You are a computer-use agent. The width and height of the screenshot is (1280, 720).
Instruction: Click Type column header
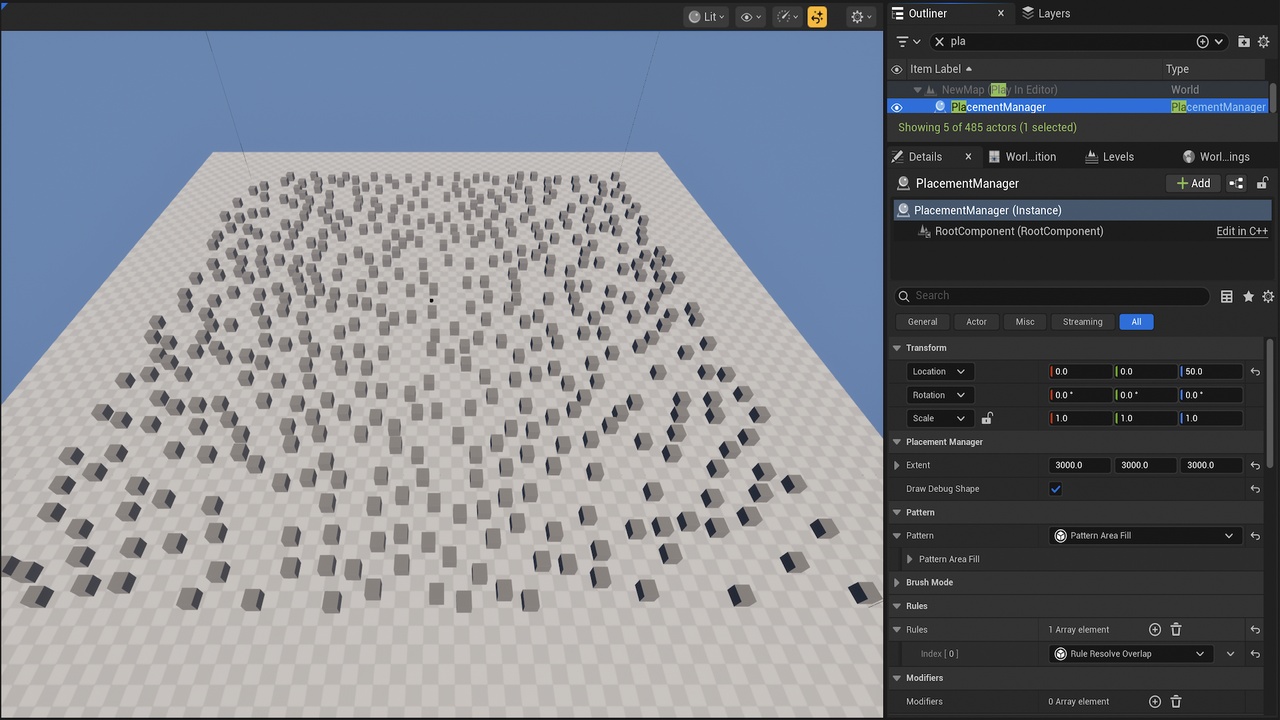(x=1177, y=69)
